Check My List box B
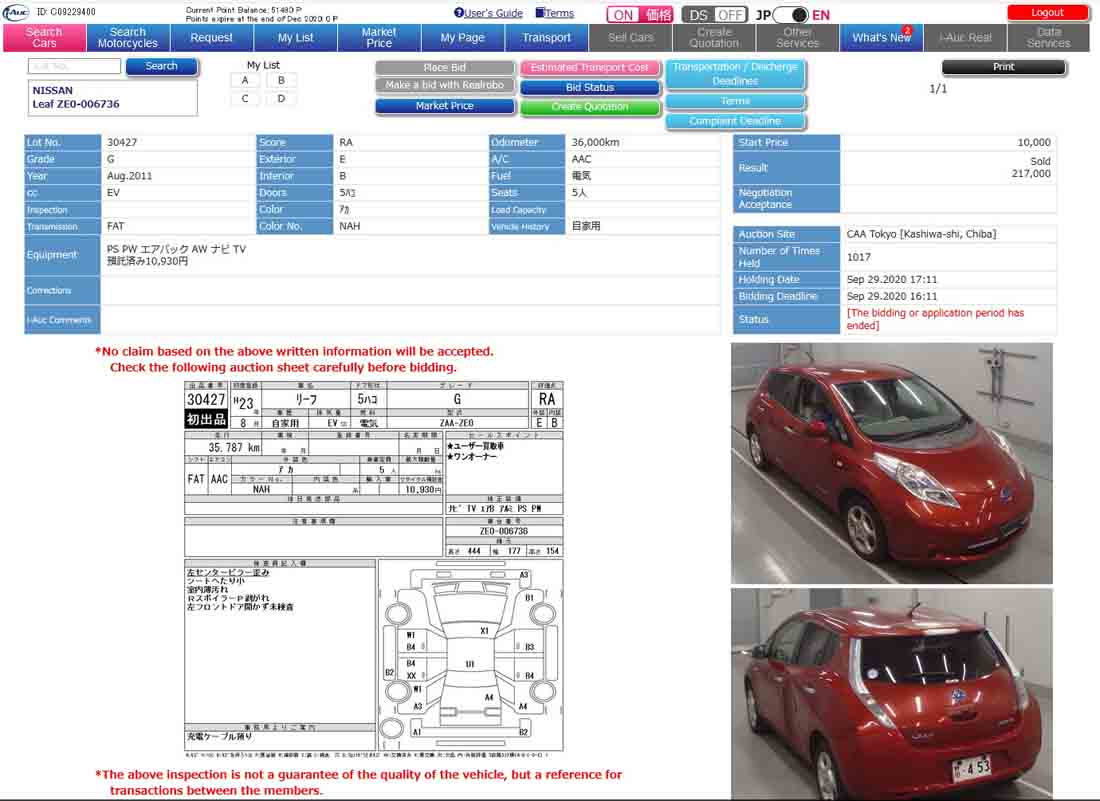The image size is (1100, 801). click(x=281, y=80)
